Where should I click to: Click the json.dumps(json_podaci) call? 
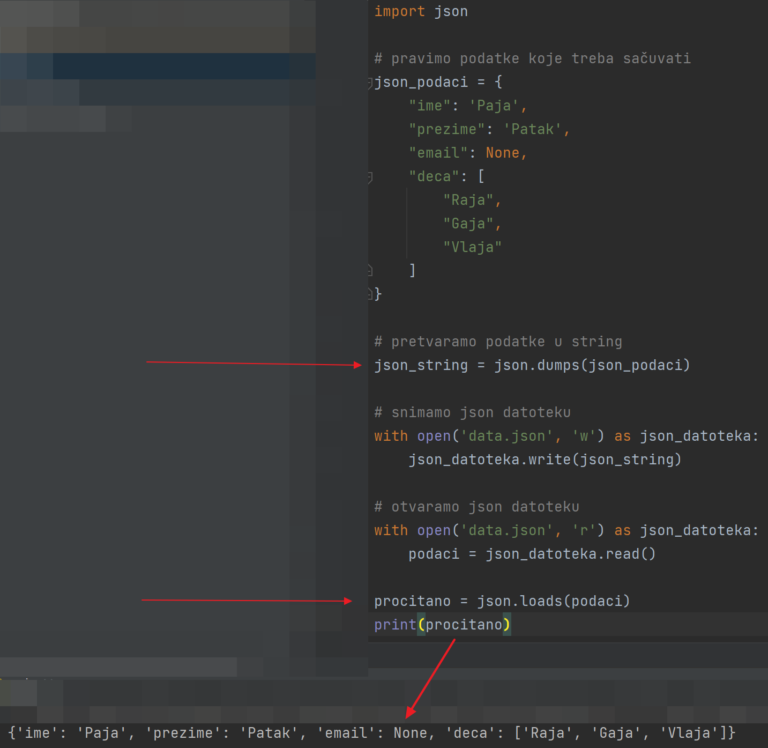(592, 365)
